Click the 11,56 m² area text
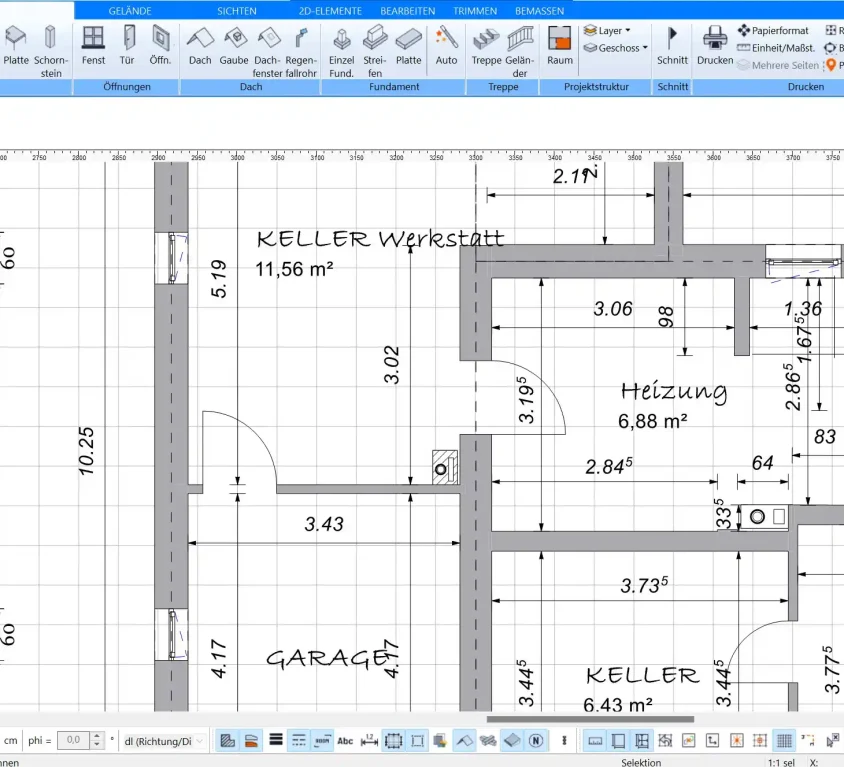This screenshot has height=767, width=844. click(x=294, y=269)
